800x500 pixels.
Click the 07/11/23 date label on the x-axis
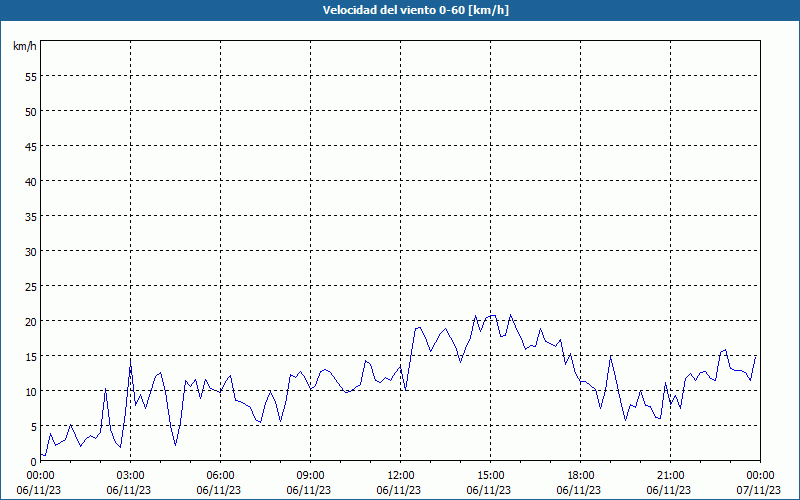(x=759, y=490)
